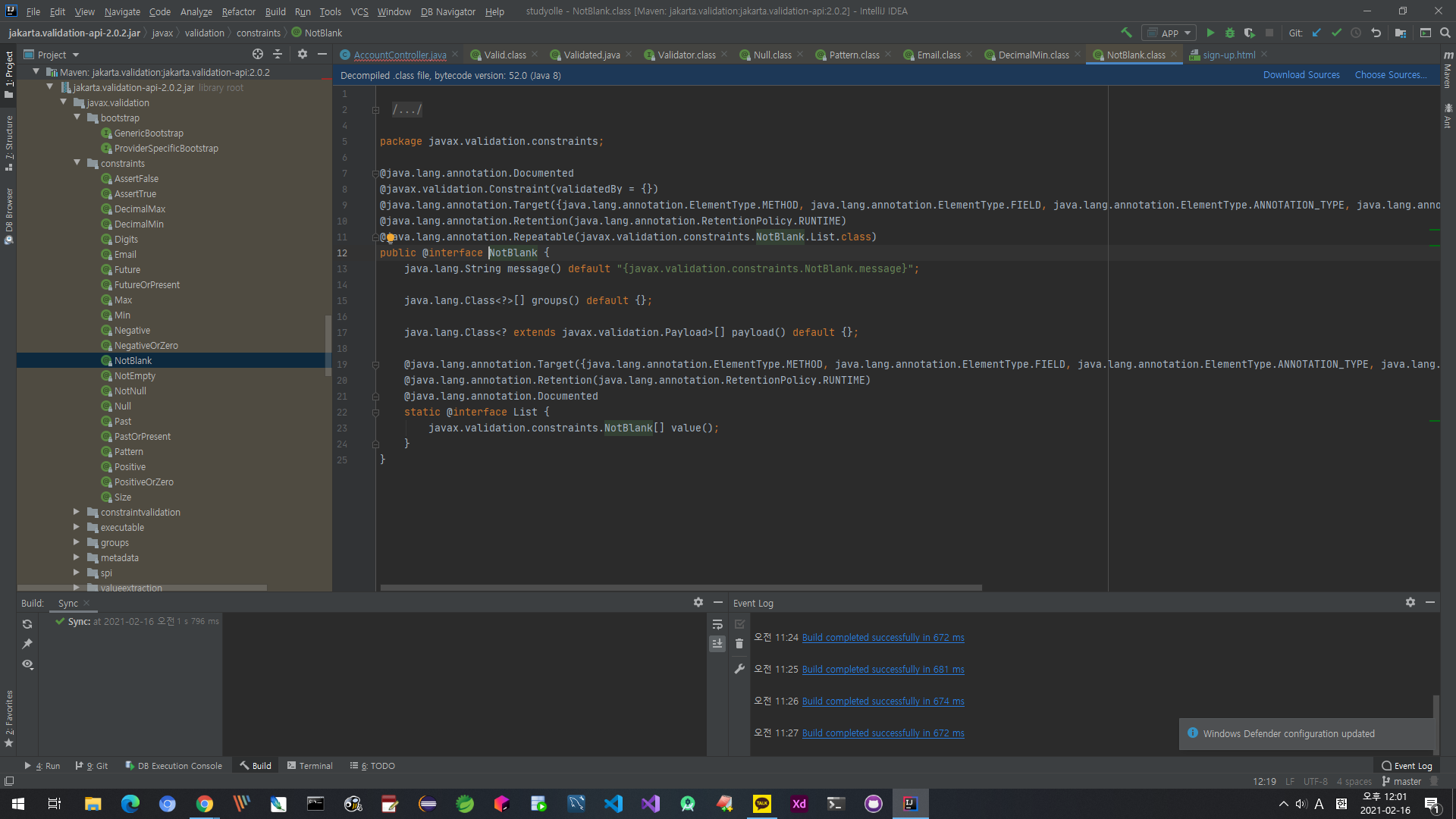Click the locate-in-project target icon
Image resolution: width=1456 pixels, height=819 pixels.
pyautogui.click(x=258, y=54)
